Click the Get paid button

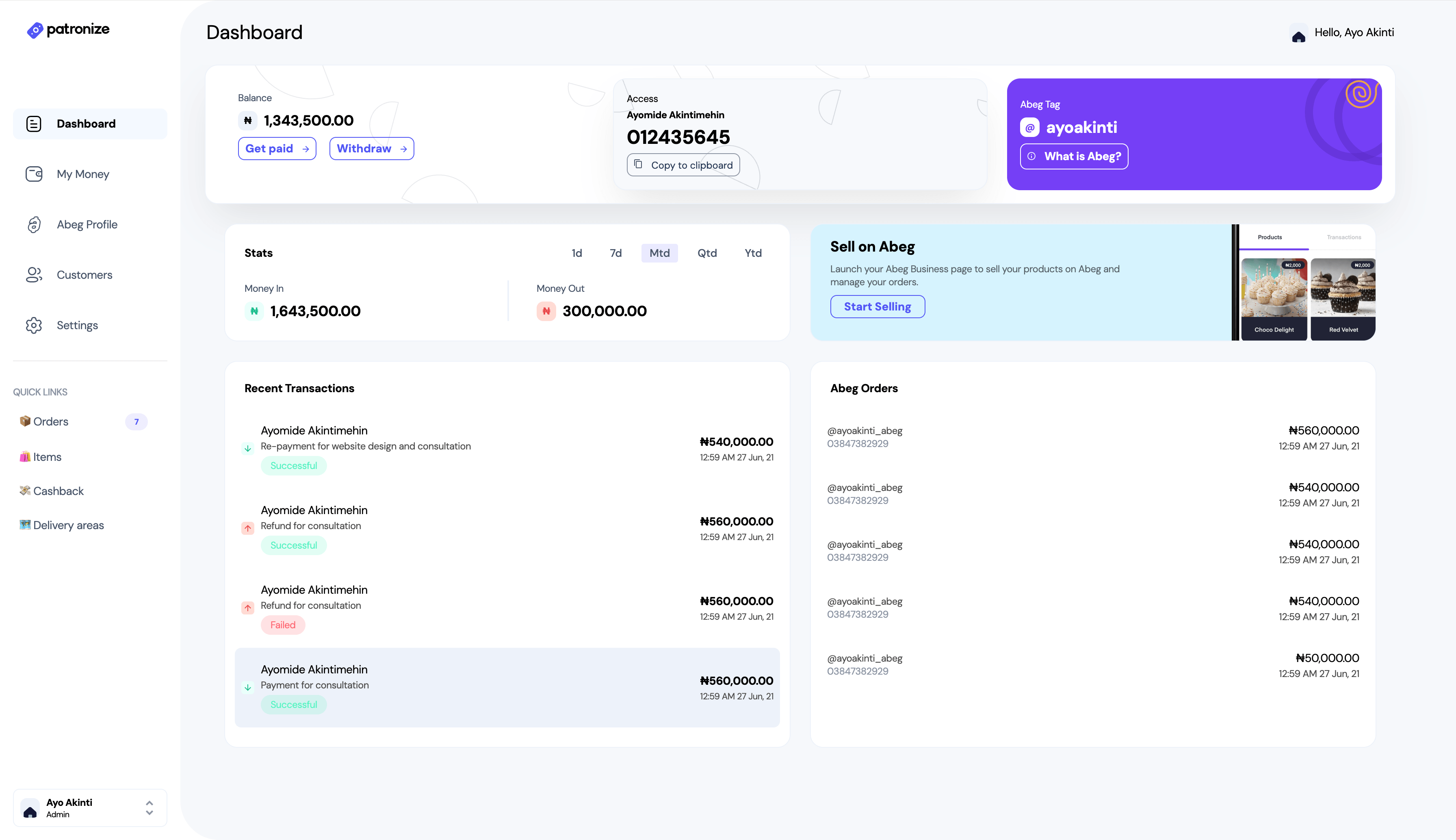(277, 149)
